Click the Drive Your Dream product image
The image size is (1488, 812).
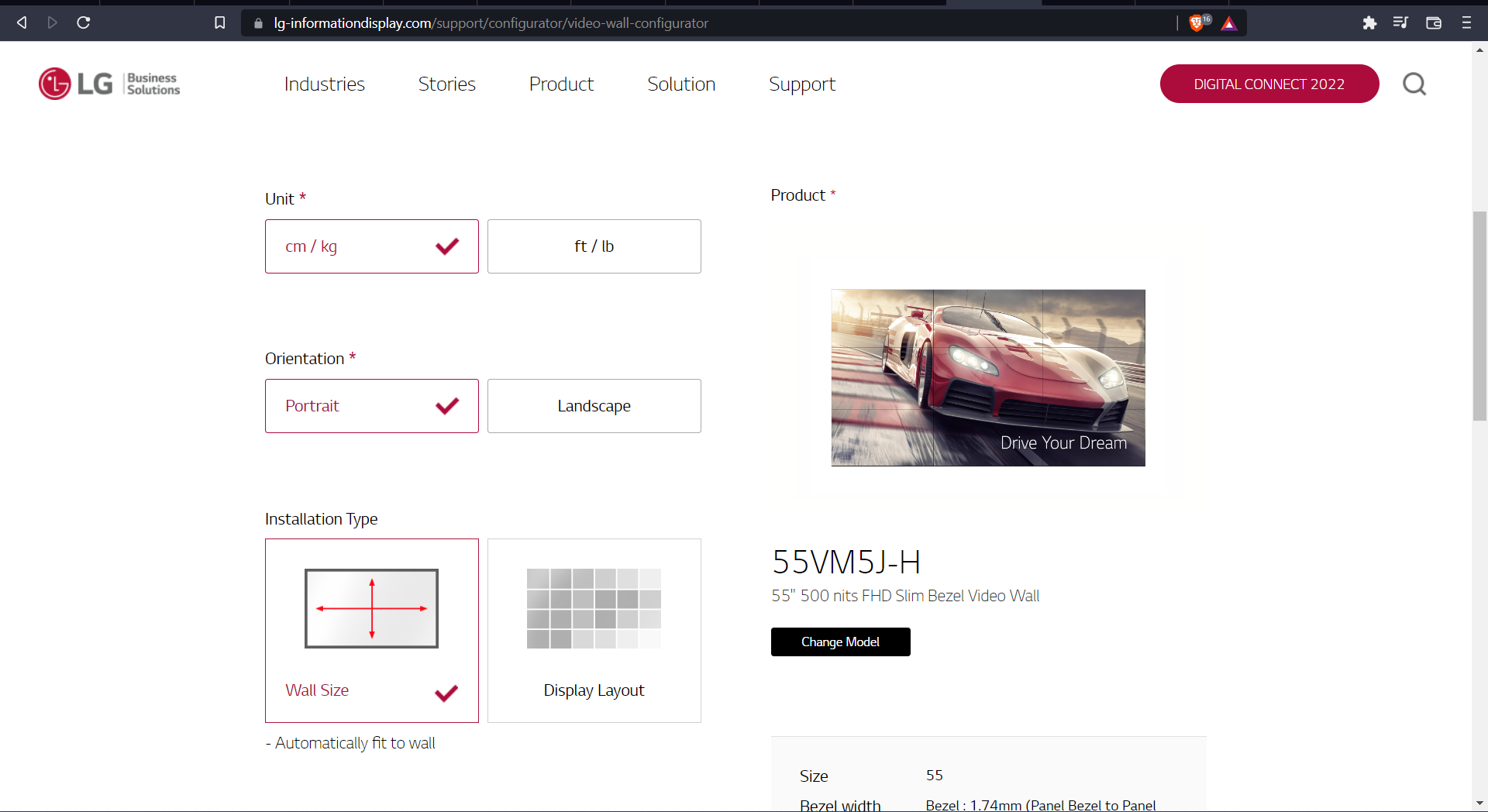(988, 378)
